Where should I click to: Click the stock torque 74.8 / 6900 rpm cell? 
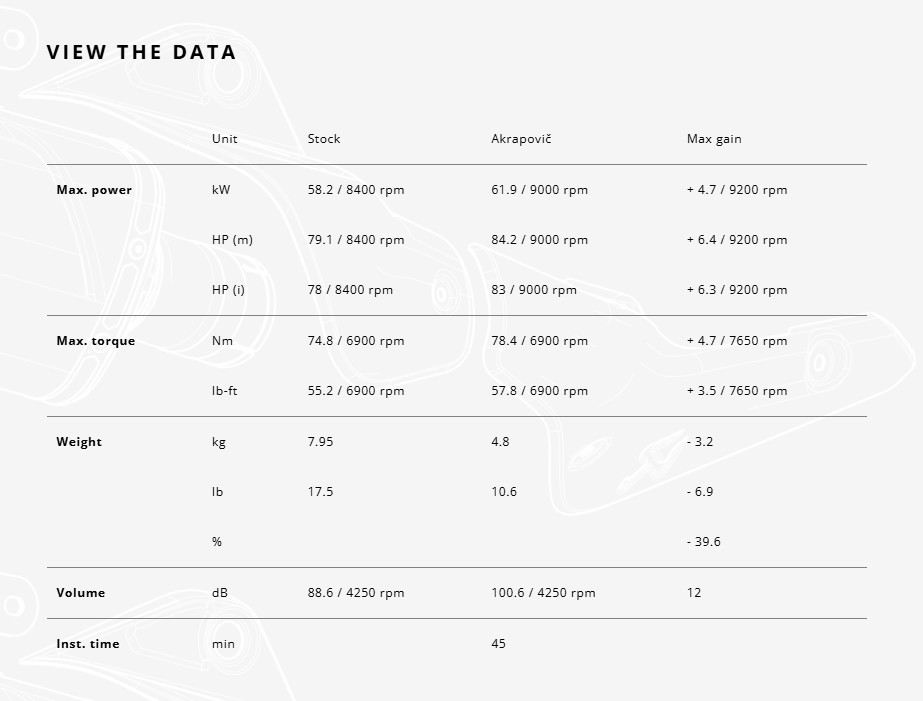(356, 341)
